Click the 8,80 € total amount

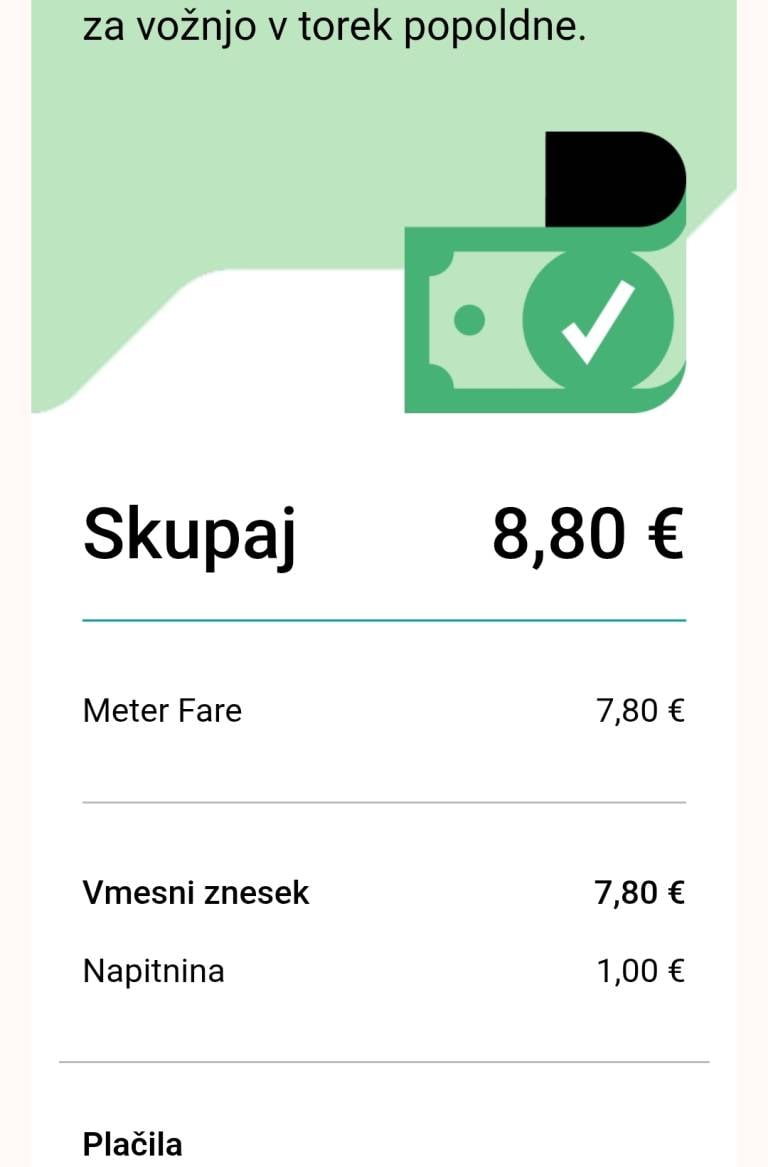coord(587,534)
